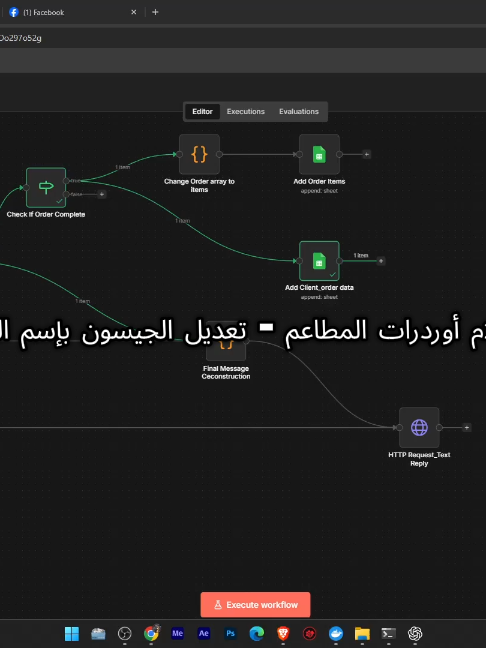Open the Add Order Items Google Sheets node

(319, 154)
